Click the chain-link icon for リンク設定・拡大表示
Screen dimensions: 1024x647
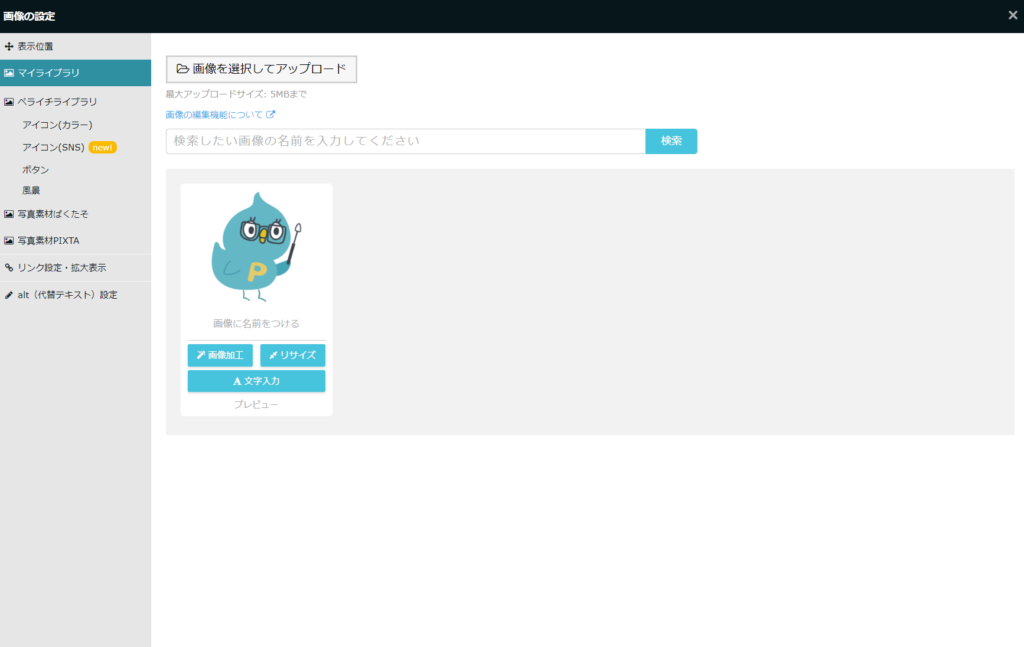tap(9, 268)
